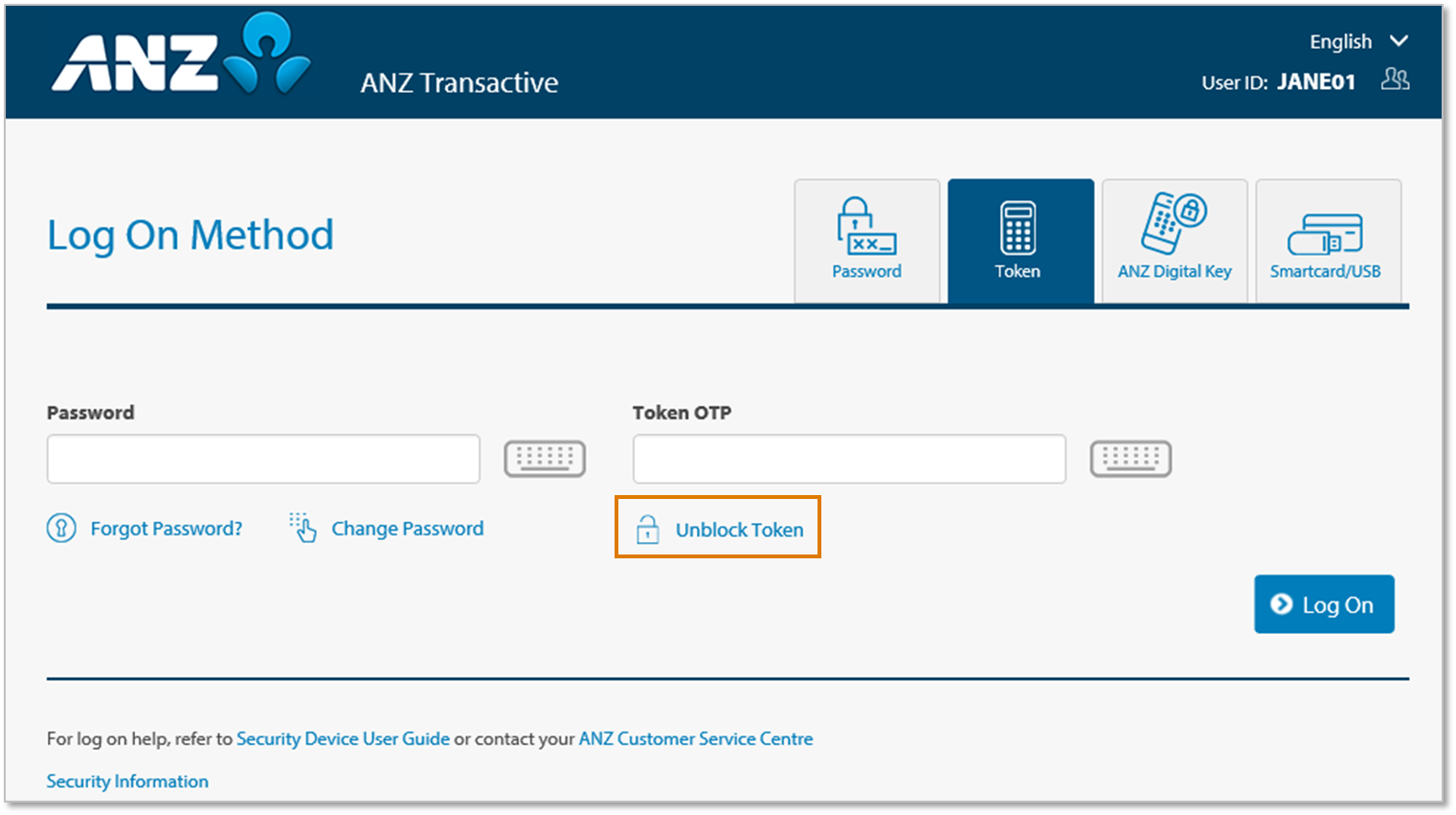This screenshot has height=815, width=1456.
Task: Focus the Token OTP input field
Action: [x=849, y=459]
